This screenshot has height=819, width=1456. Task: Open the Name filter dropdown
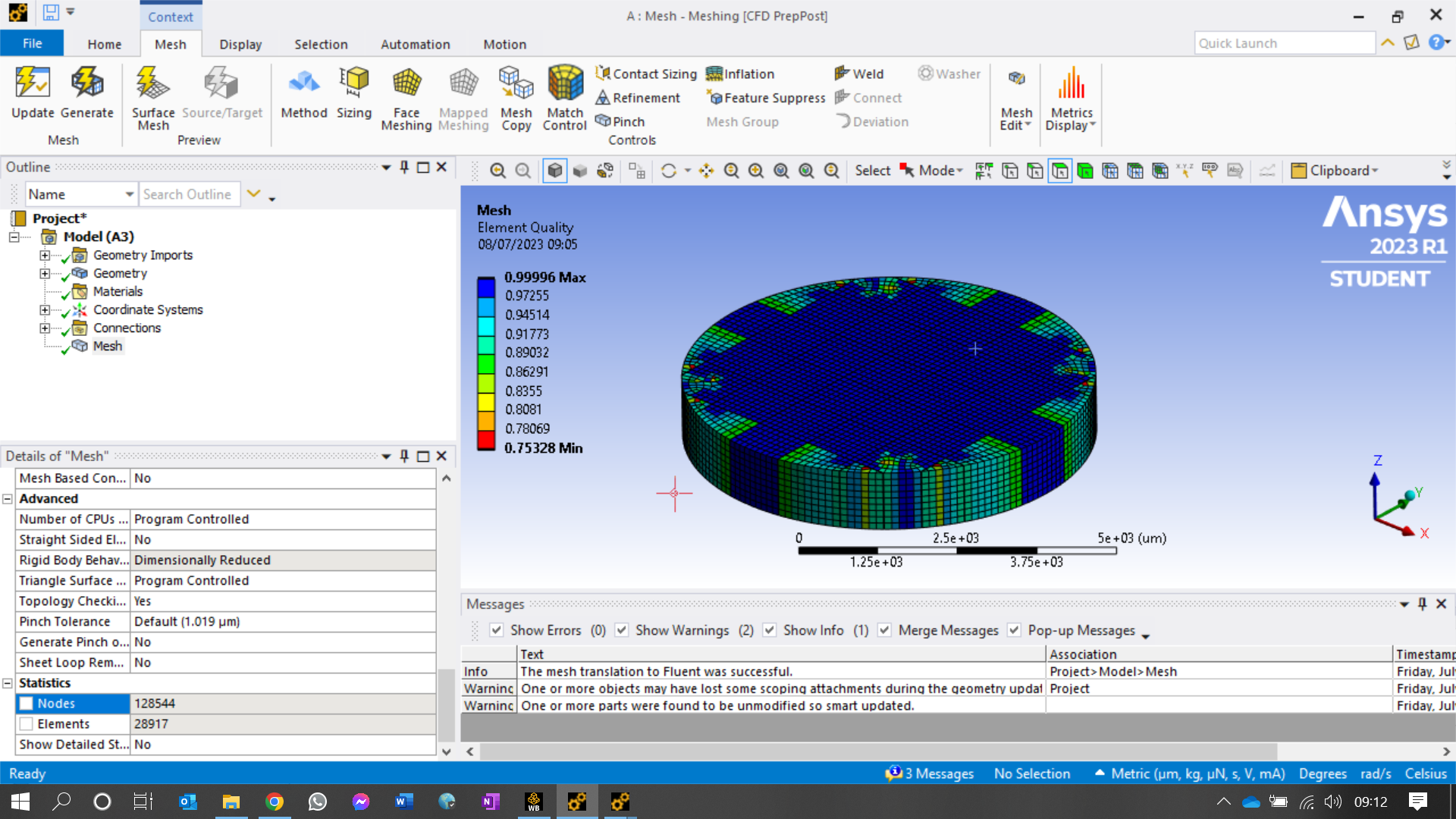129,195
